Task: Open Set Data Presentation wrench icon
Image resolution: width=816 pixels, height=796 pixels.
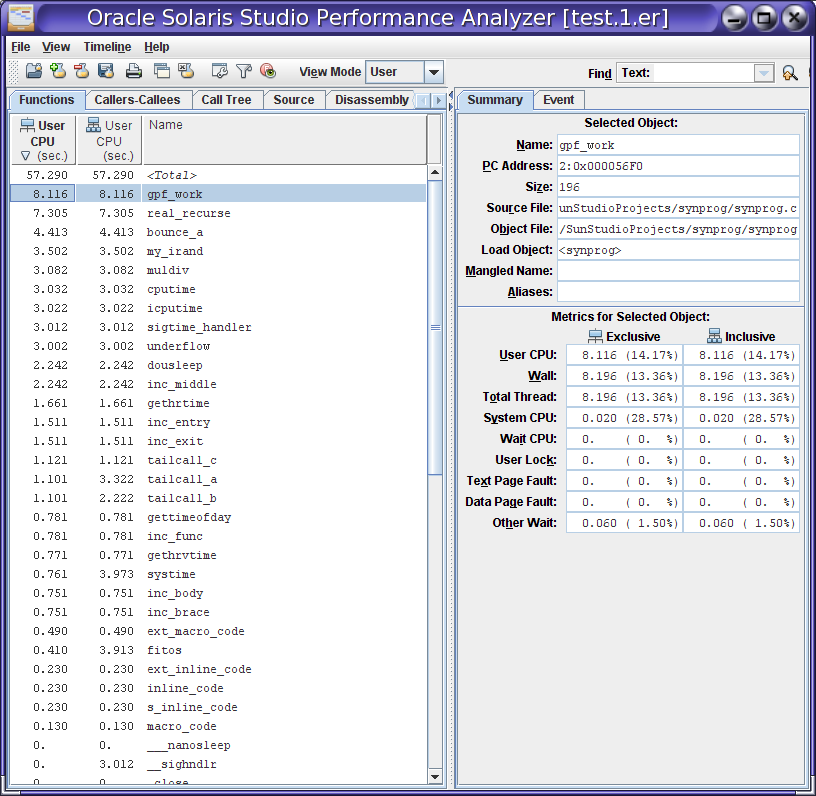Action: [220, 71]
